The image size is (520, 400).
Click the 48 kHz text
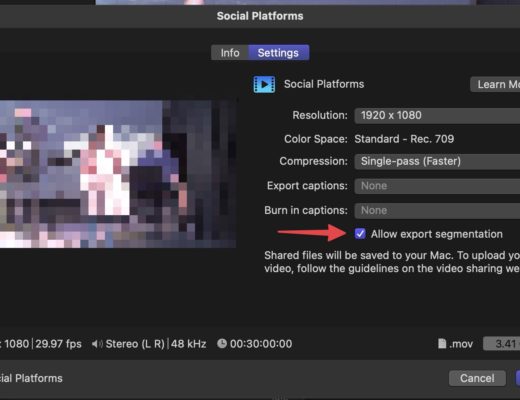(x=188, y=344)
